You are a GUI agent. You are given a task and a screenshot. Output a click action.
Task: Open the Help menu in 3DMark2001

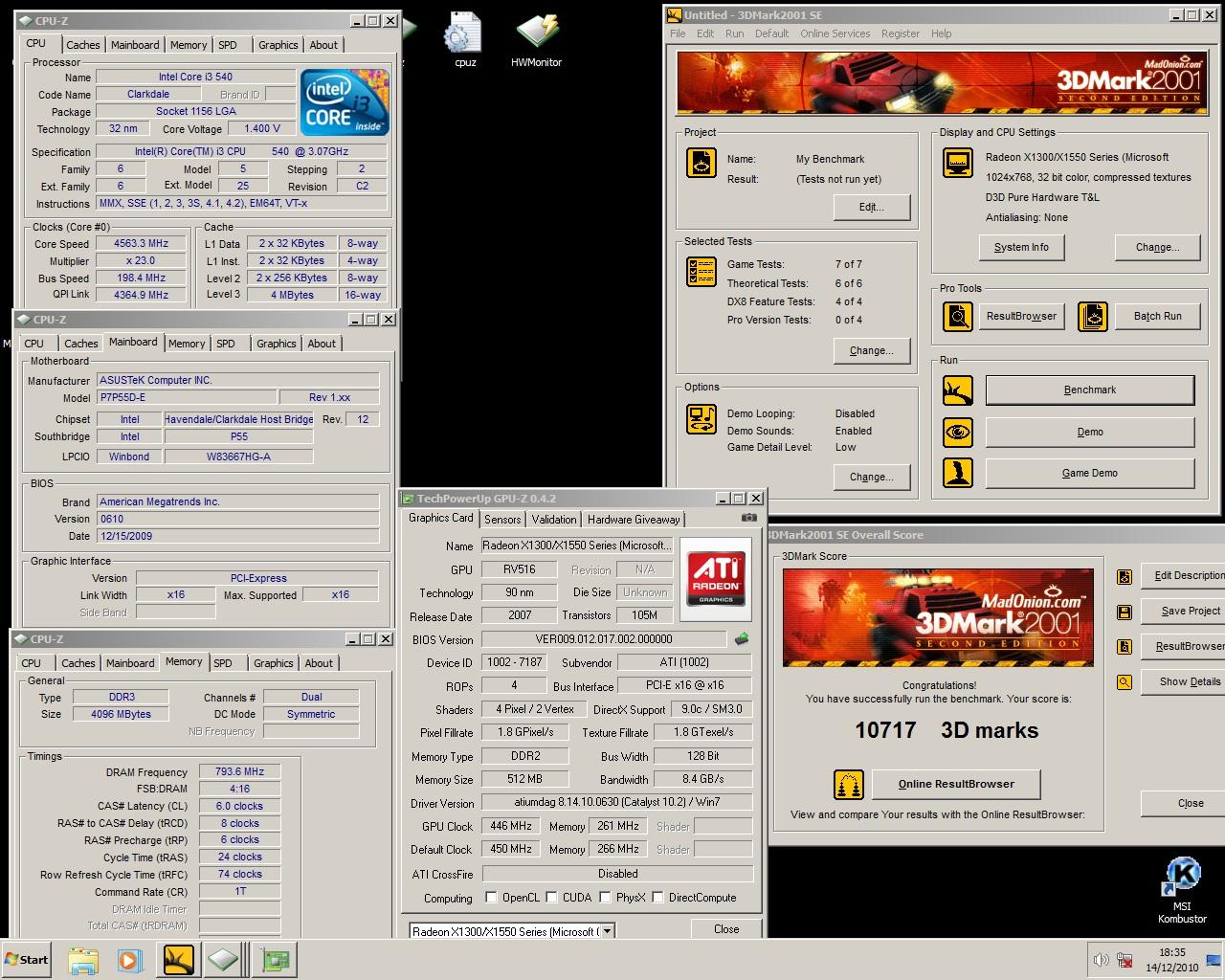click(942, 33)
